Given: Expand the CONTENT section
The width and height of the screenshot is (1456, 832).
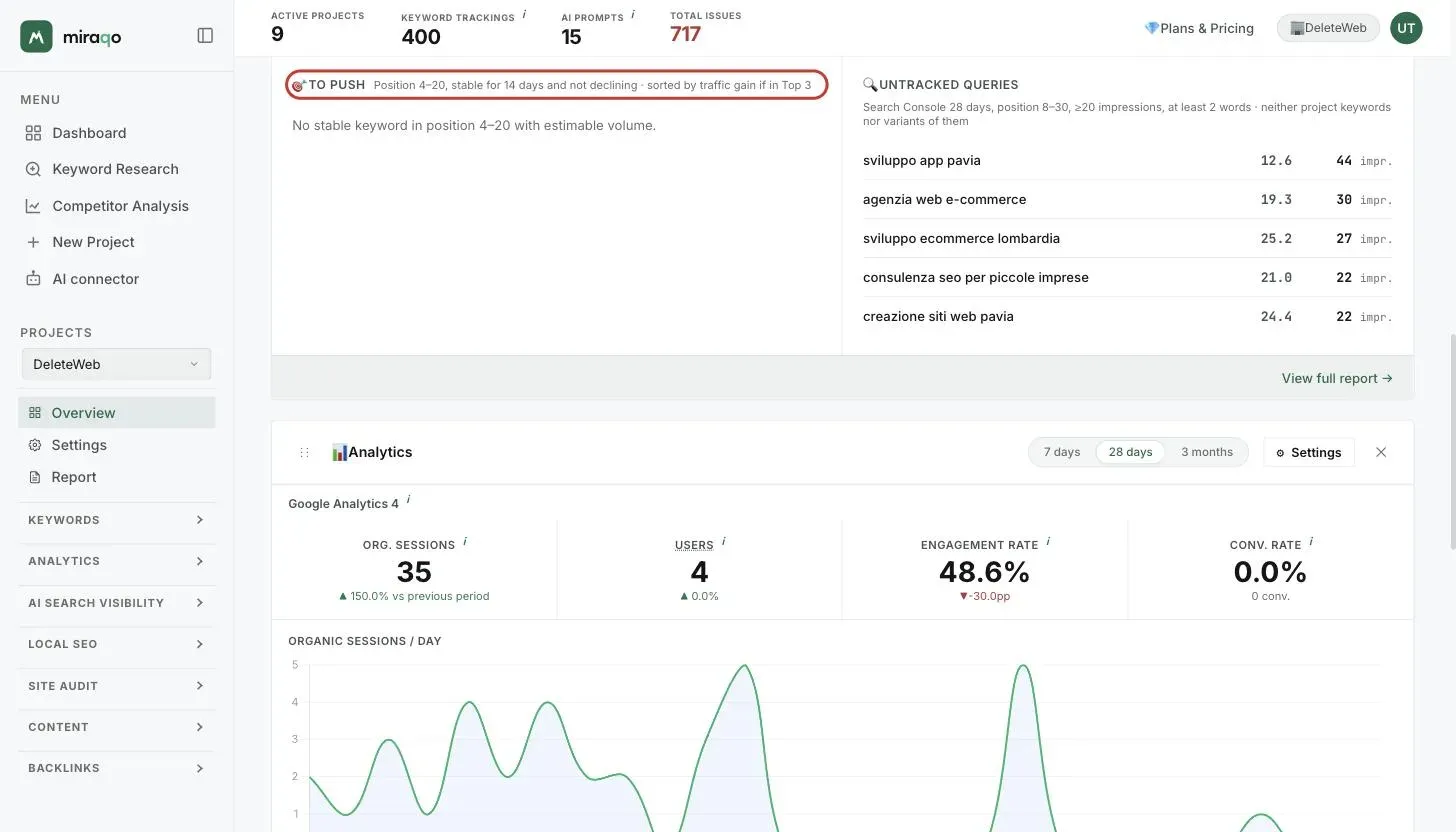Looking at the screenshot, I should (116, 727).
